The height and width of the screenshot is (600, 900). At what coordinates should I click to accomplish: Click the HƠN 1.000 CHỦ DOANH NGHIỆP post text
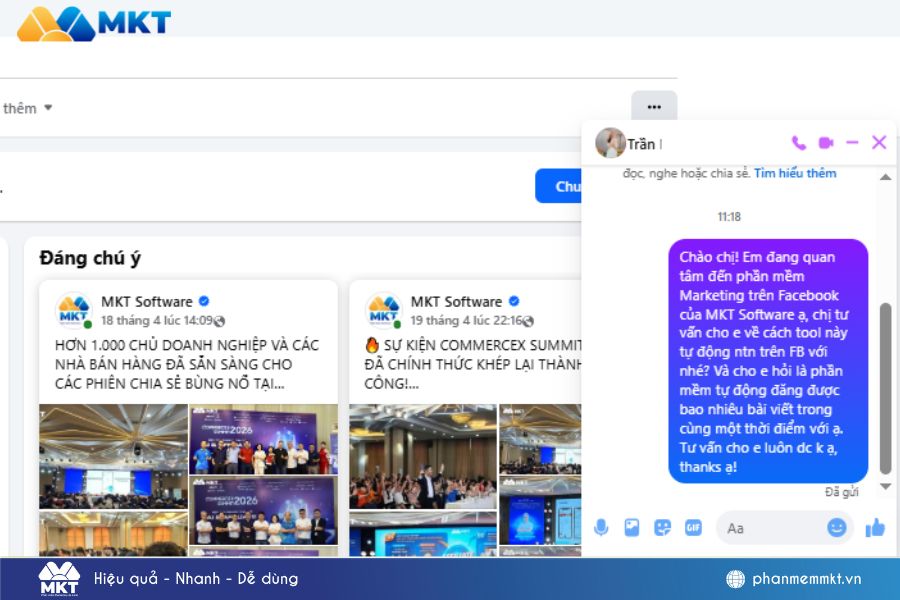pos(187,364)
